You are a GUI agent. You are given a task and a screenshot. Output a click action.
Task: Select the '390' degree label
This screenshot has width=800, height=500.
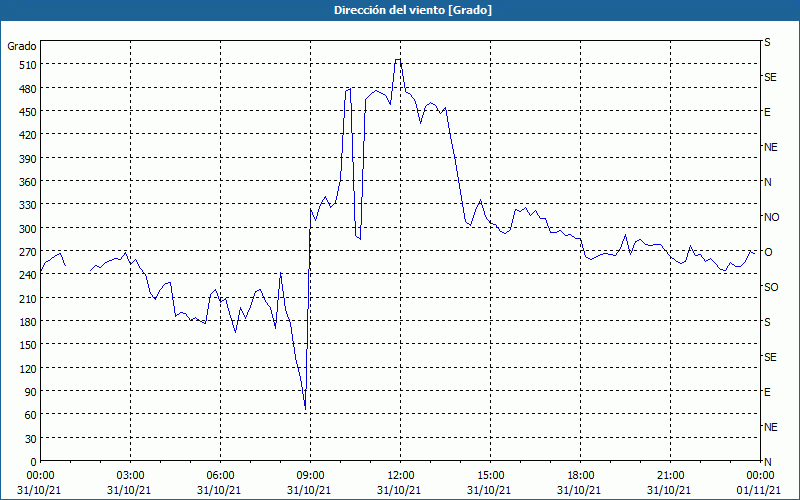[x=29, y=159]
